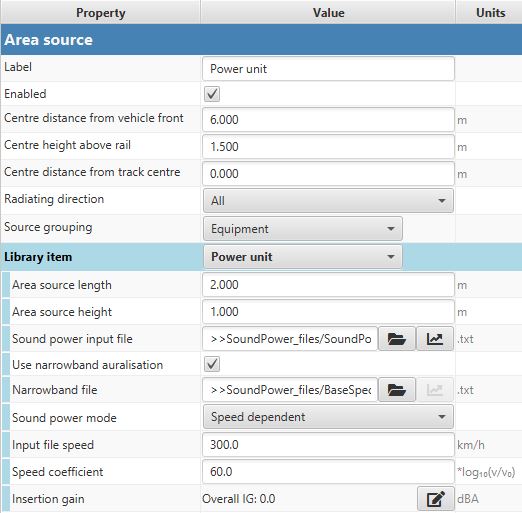This screenshot has height=513, width=522.
Task: Click the Speed coefficient input field
Action: point(328,472)
